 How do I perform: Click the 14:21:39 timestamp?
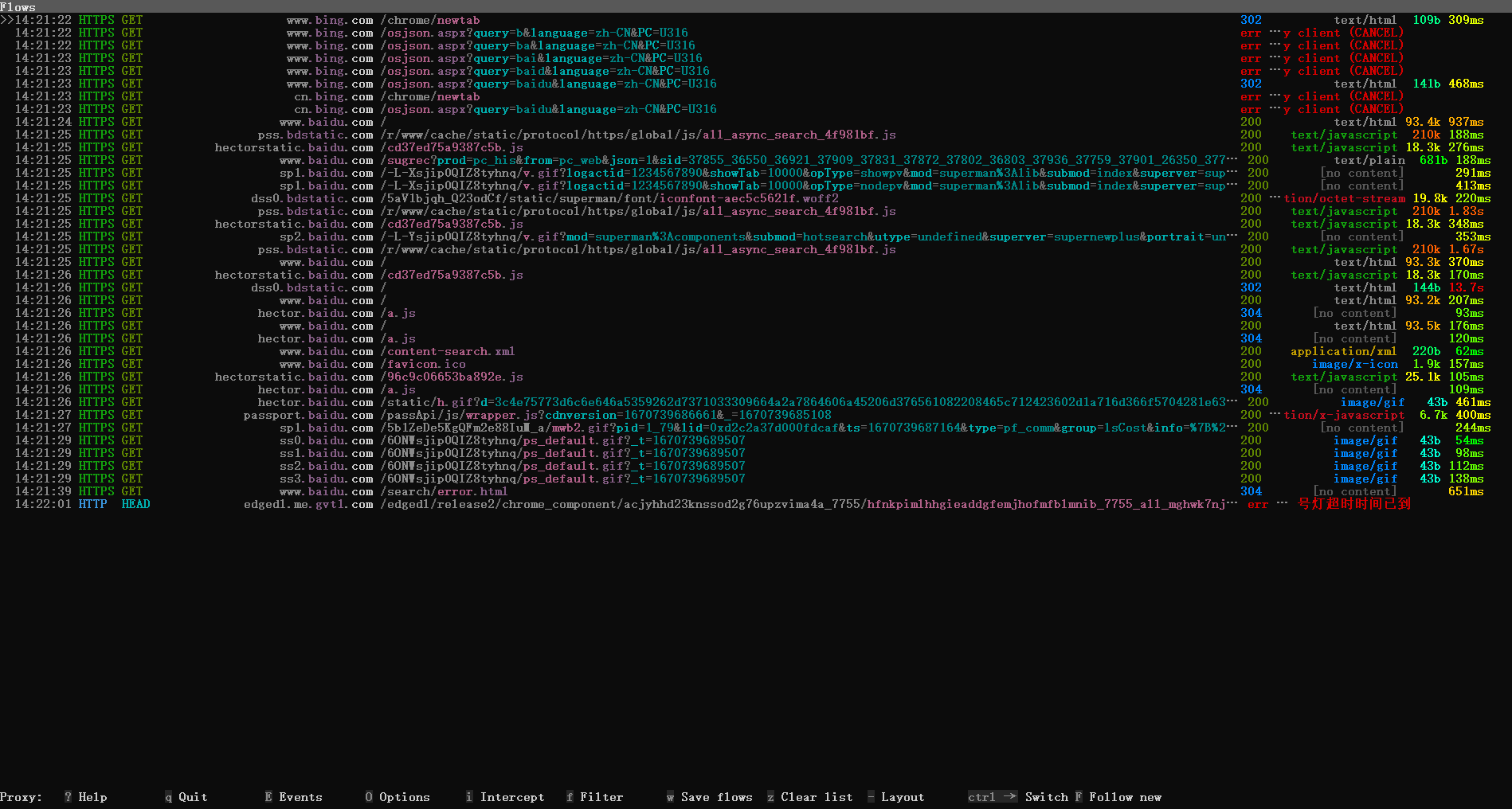tap(43, 491)
